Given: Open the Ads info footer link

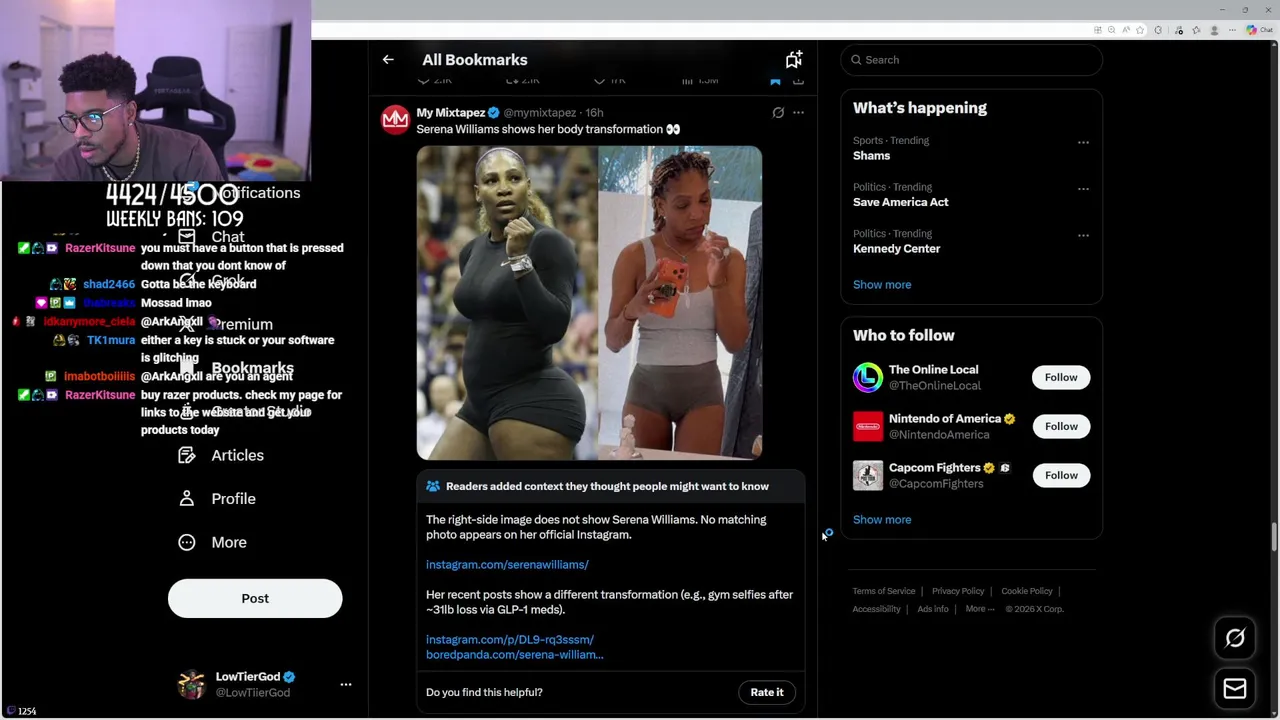Looking at the screenshot, I should pyautogui.click(x=933, y=609).
